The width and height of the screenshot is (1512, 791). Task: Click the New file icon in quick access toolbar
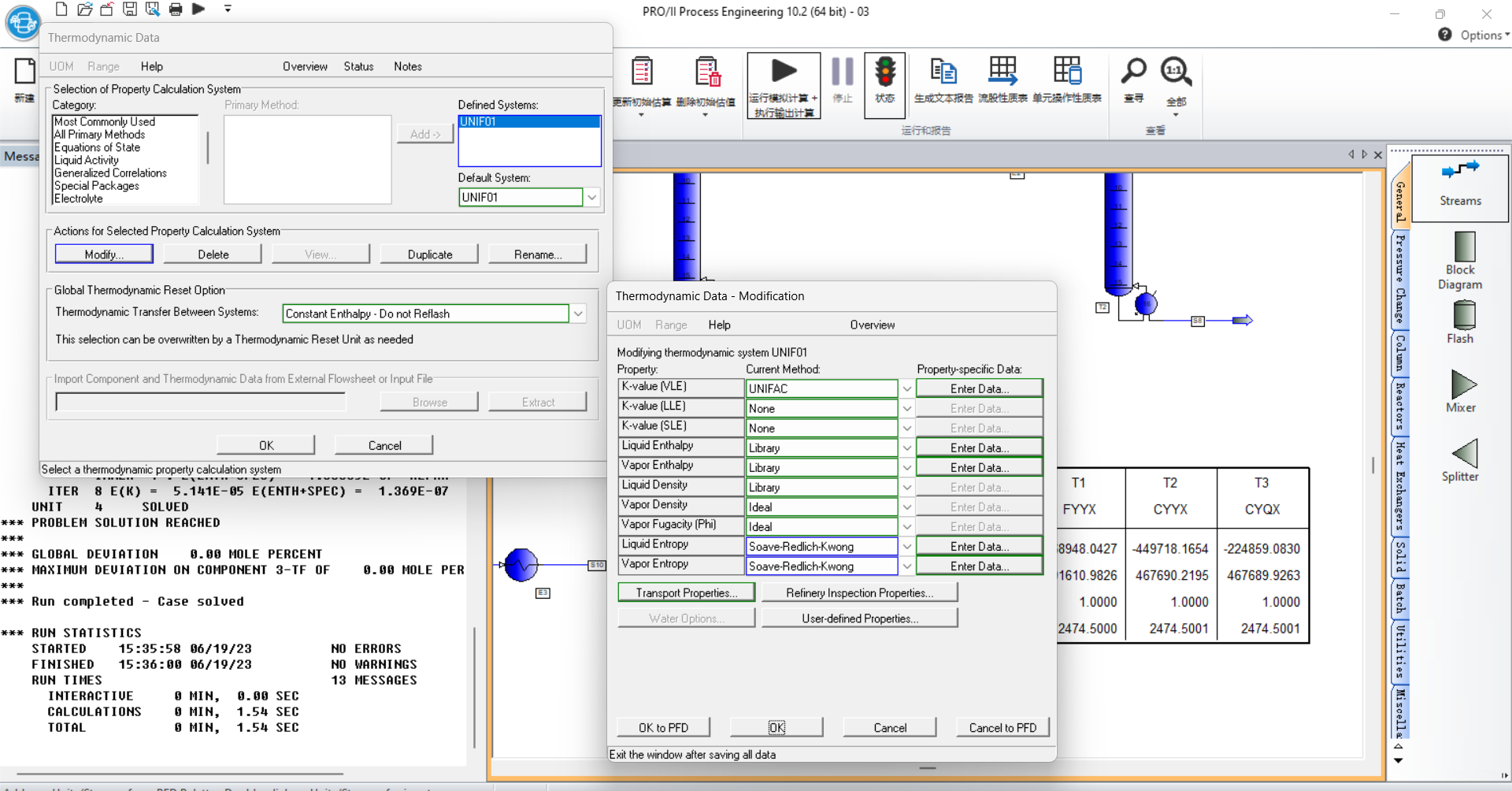pos(61,9)
